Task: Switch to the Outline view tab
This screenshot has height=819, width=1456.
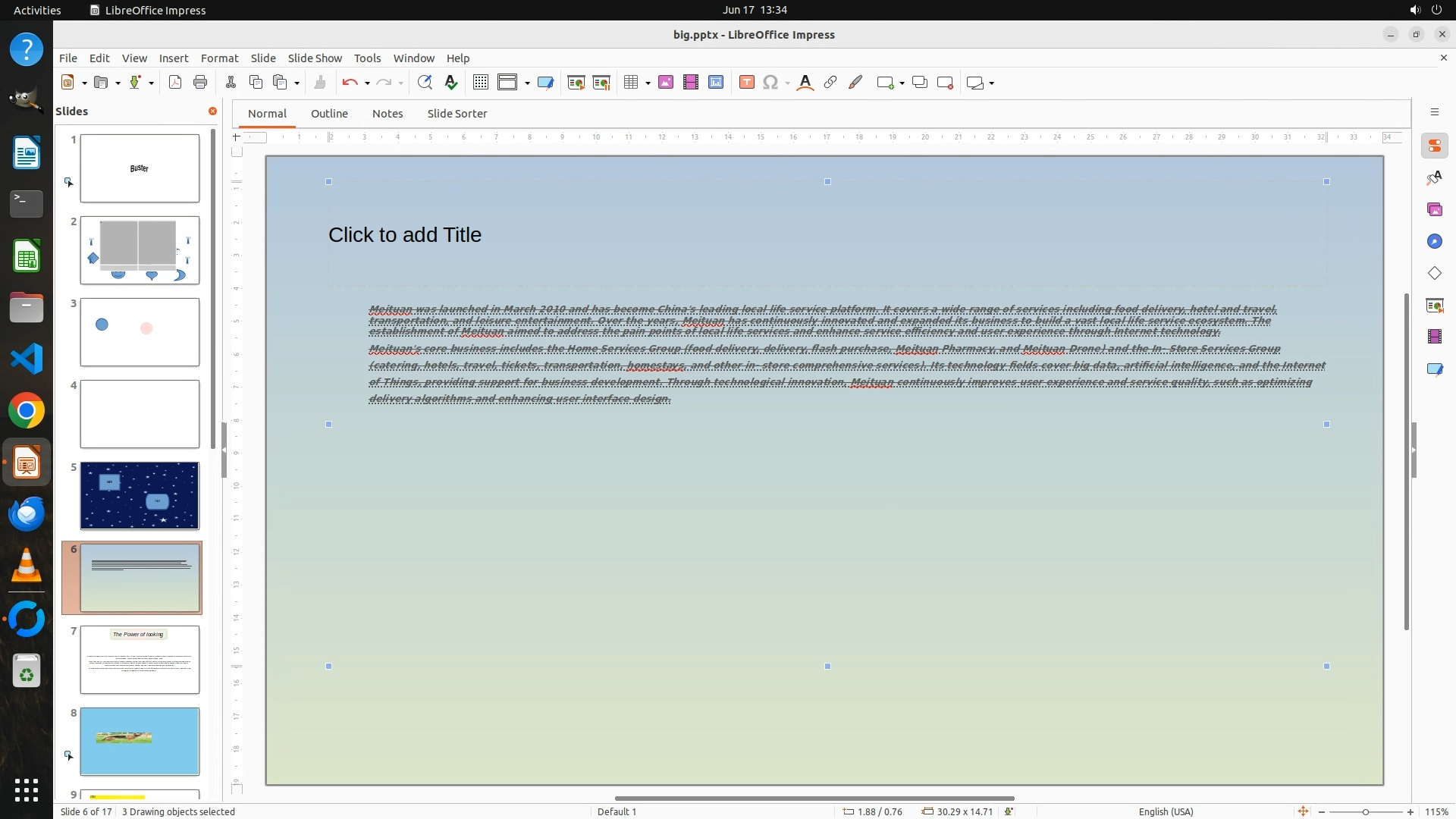Action: point(329,114)
